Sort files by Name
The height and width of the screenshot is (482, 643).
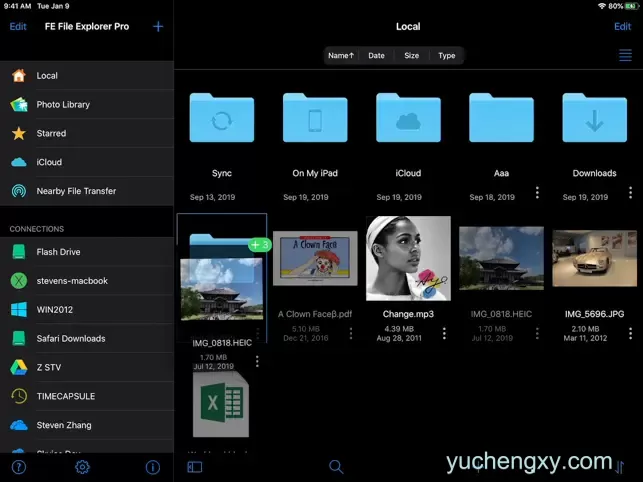click(341, 55)
